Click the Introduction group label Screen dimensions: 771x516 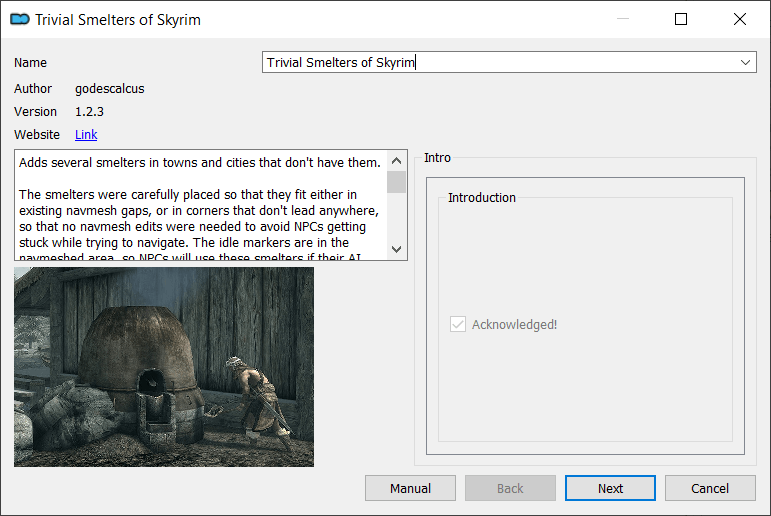pyautogui.click(x=481, y=198)
